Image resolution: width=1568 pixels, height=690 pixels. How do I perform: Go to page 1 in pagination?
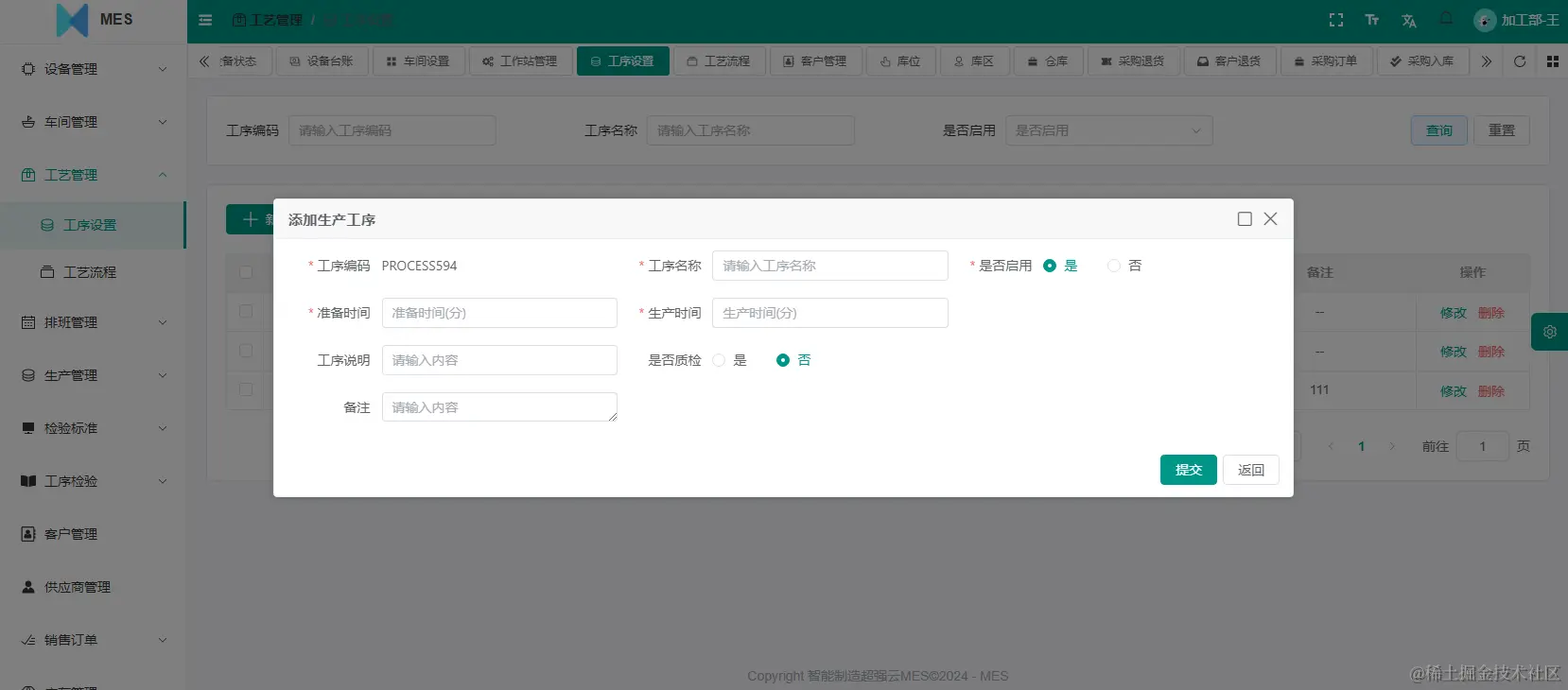[x=1362, y=446]
